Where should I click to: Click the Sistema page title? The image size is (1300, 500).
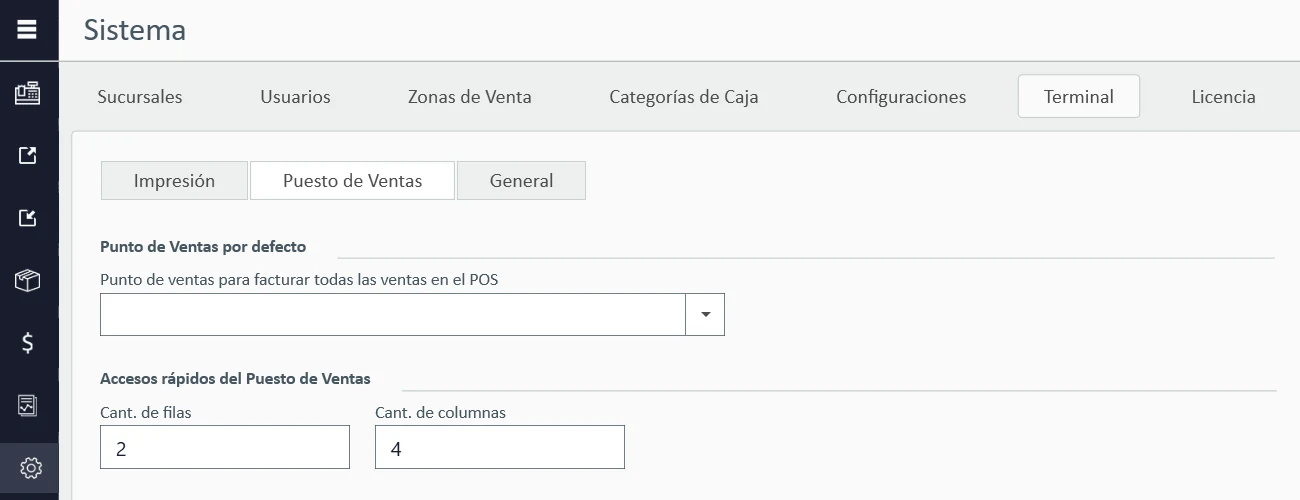coord(135,30)
